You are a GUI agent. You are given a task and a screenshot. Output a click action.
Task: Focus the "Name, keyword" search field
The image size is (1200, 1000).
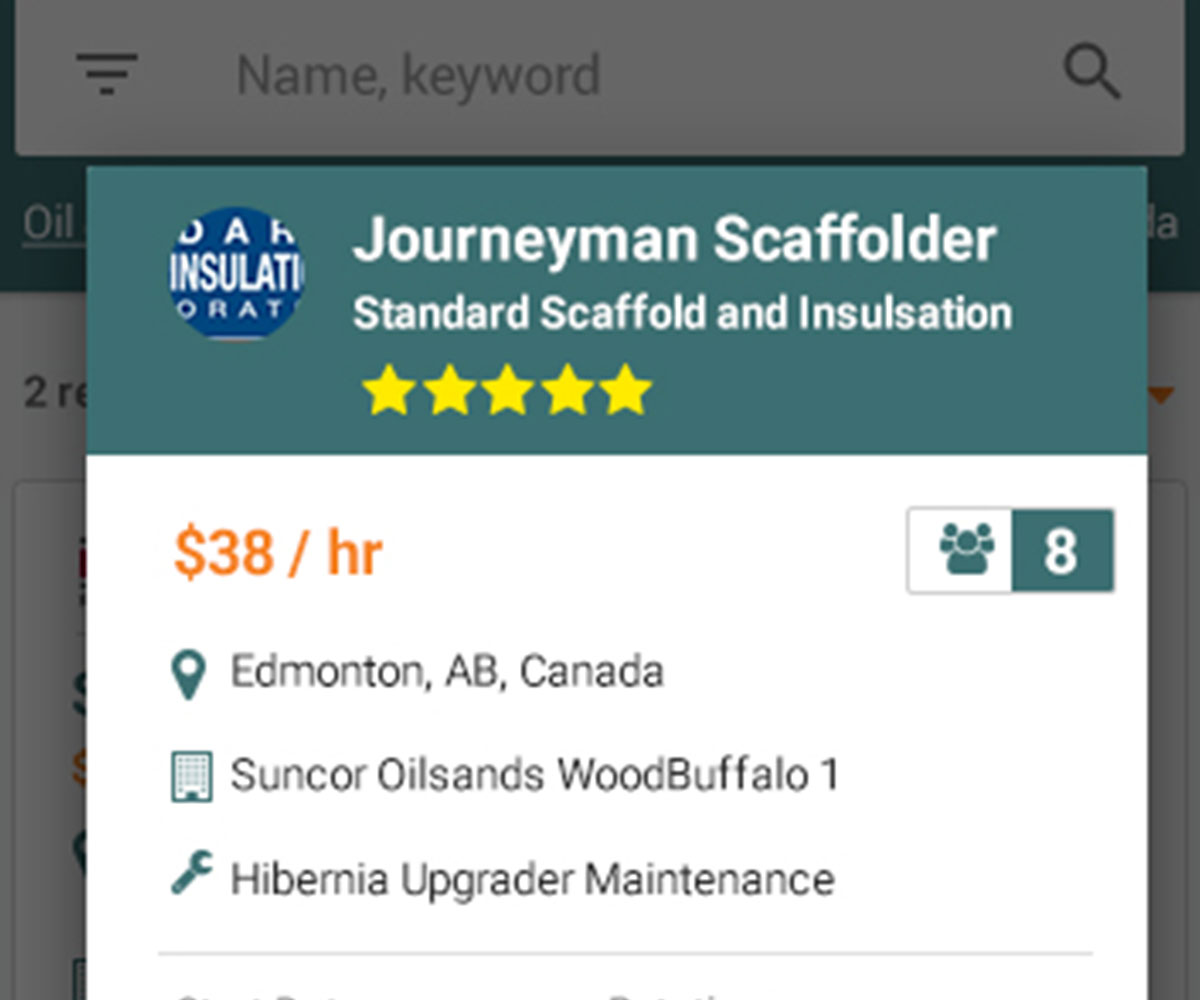(600, 76)
